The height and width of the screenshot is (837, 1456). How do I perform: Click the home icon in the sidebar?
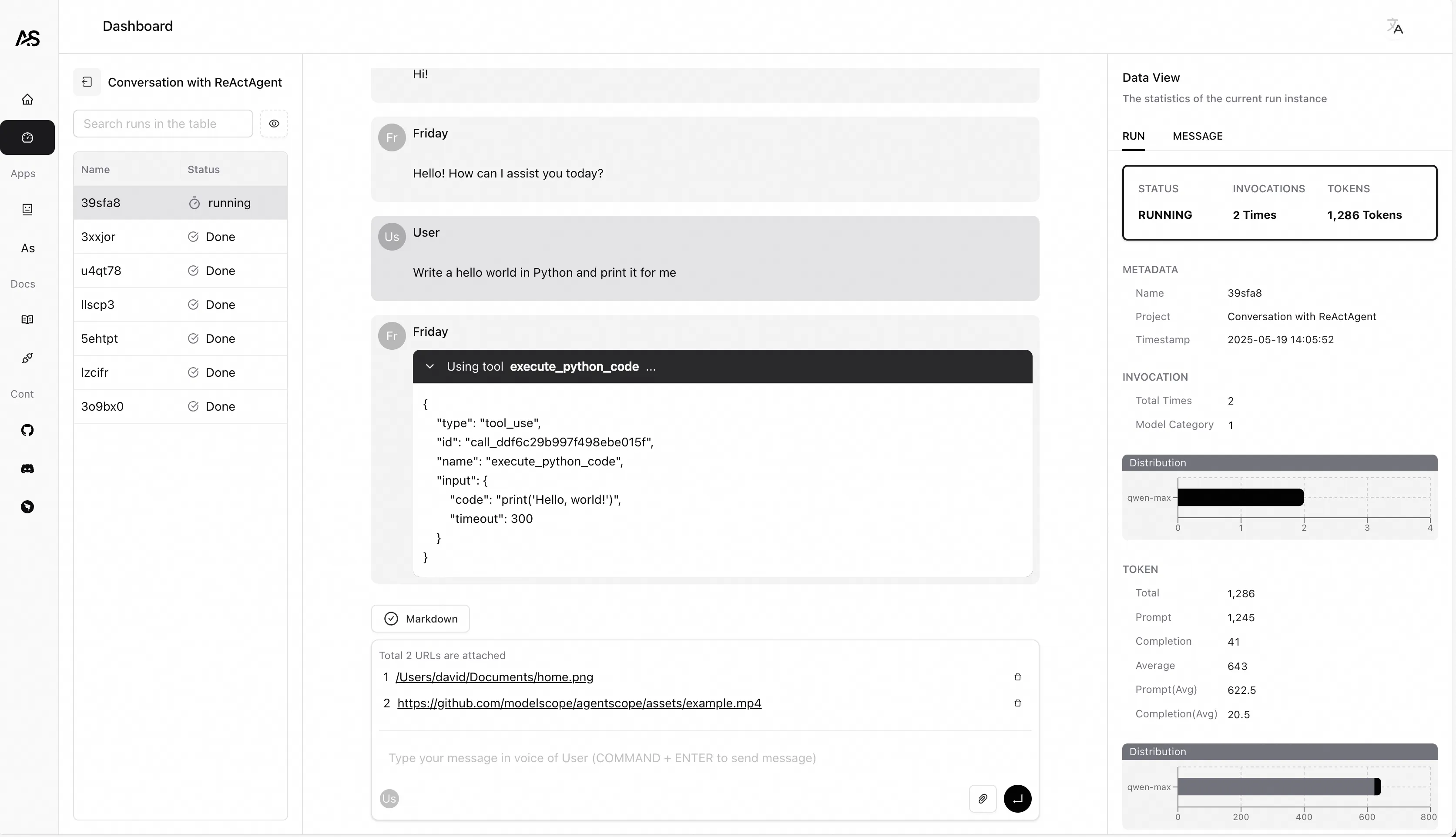[x=27, y=100]
